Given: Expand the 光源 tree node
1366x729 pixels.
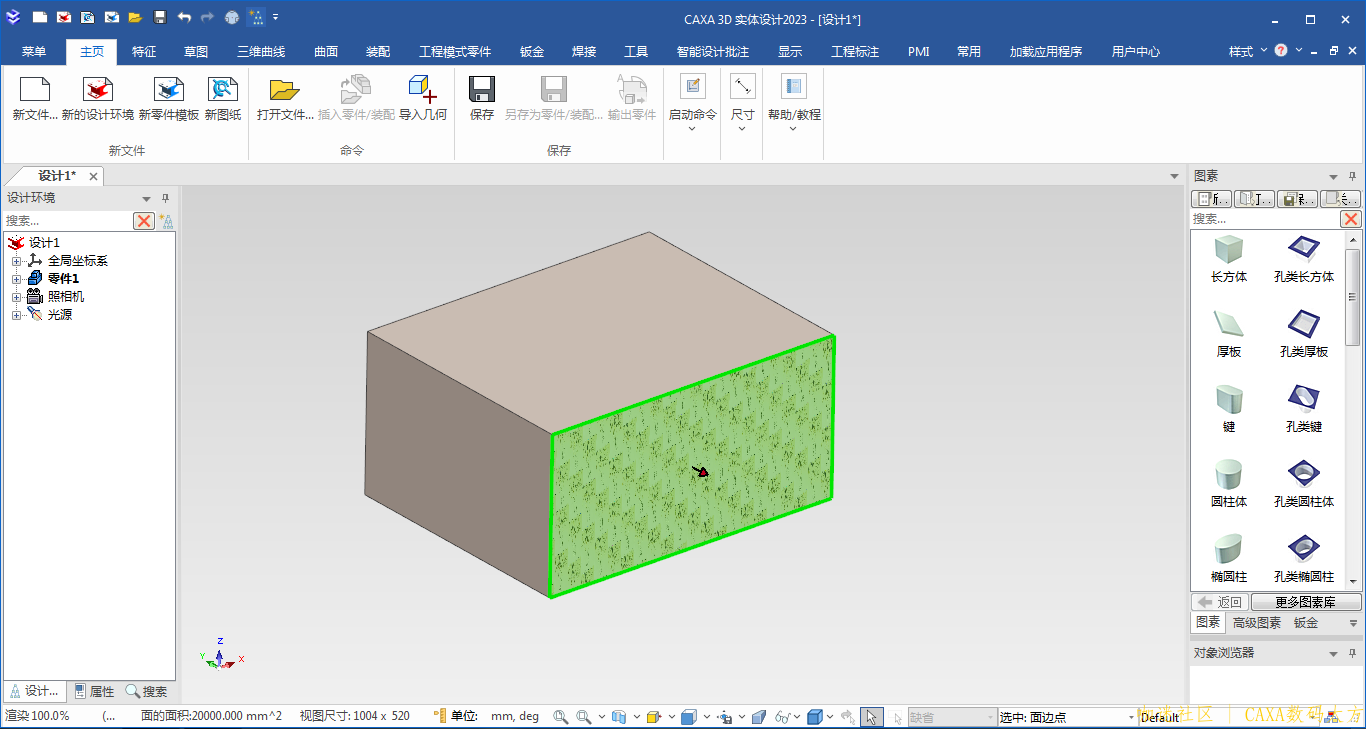Looking at the screenshot, I should coord(16,315).
